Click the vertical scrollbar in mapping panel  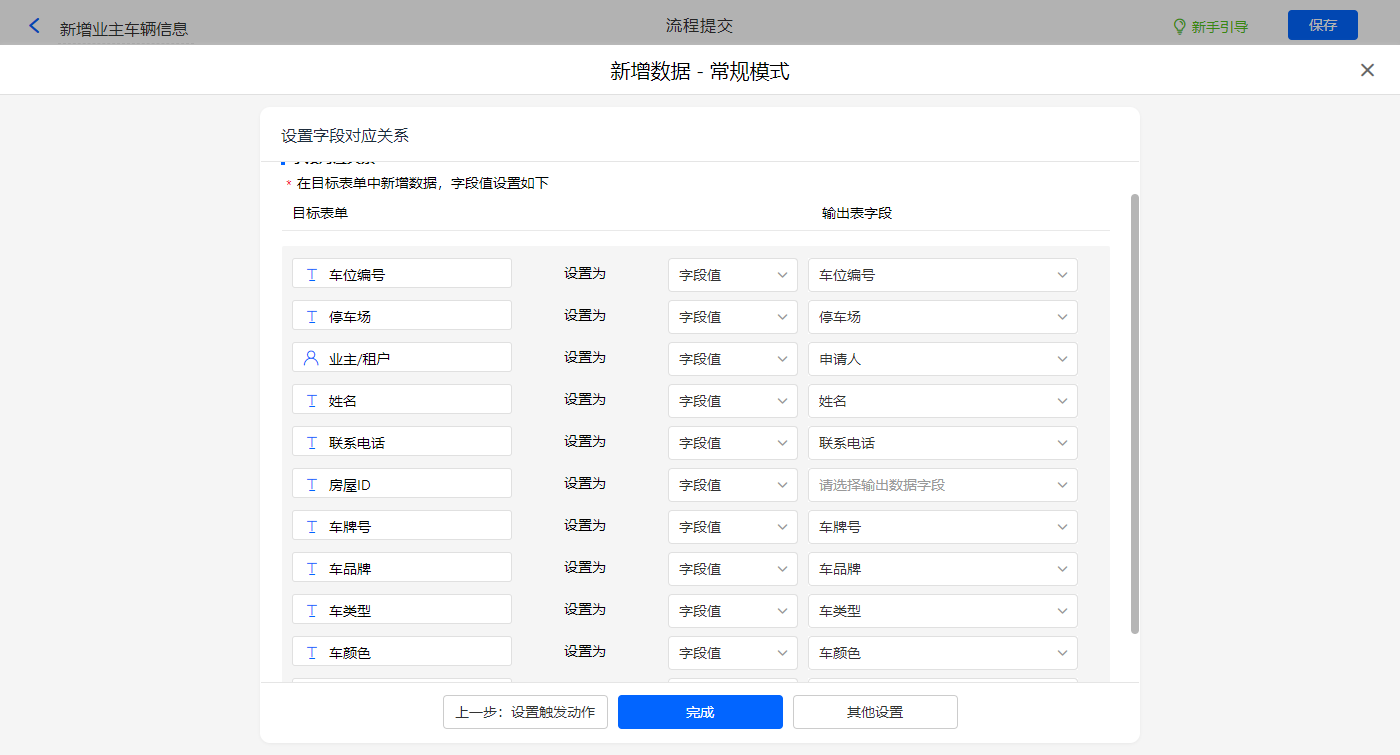[x=1134, y=412]
